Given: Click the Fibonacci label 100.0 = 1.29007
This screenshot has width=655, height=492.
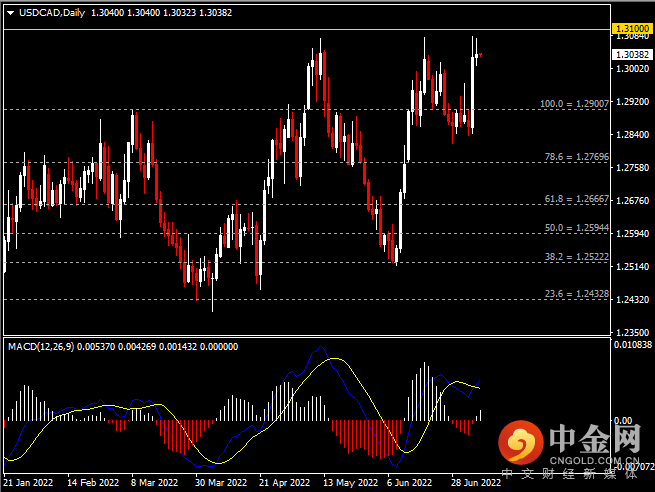Looking at the screenshot, I should (574, 104).
